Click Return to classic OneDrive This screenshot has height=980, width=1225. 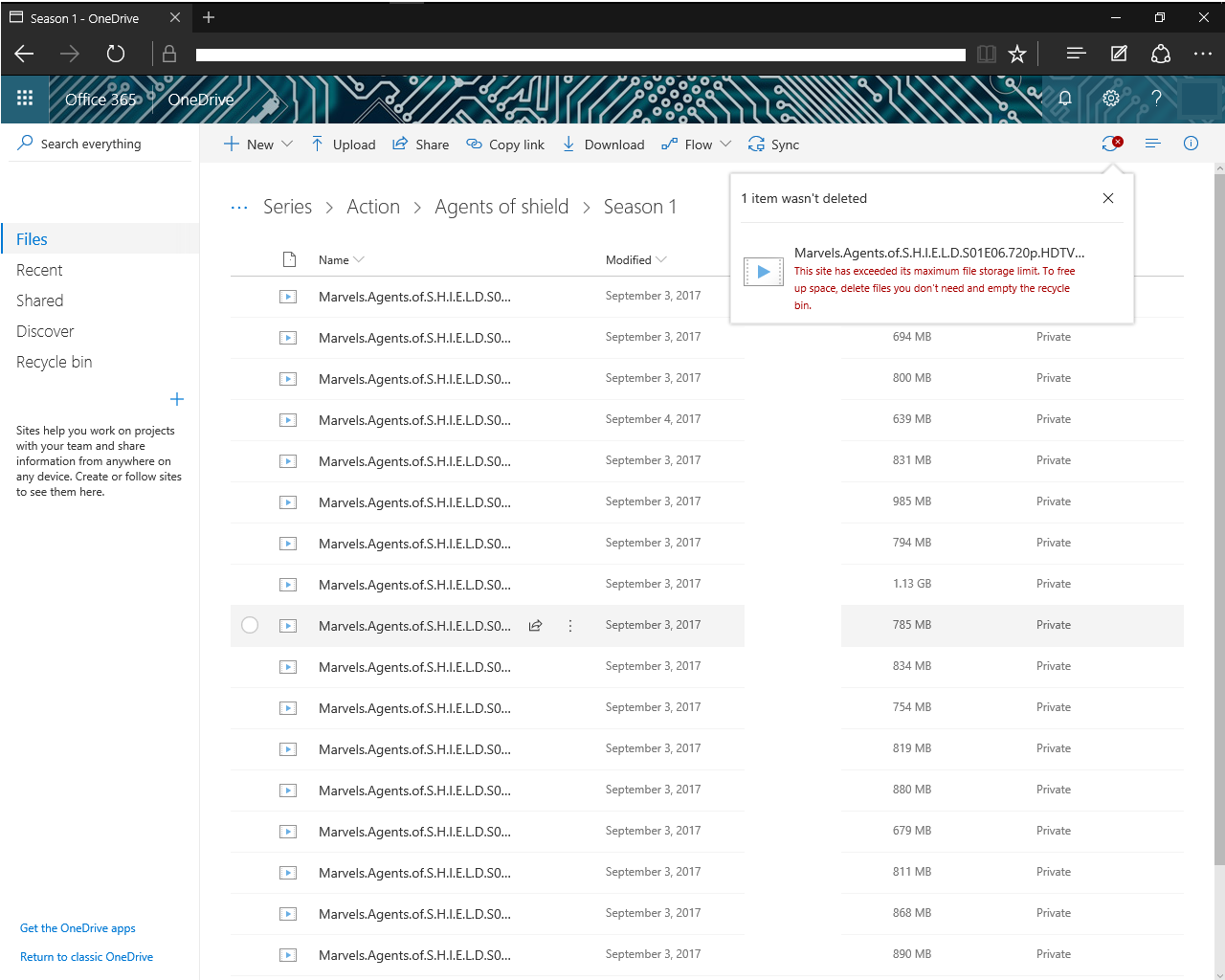tap(86, 956)
